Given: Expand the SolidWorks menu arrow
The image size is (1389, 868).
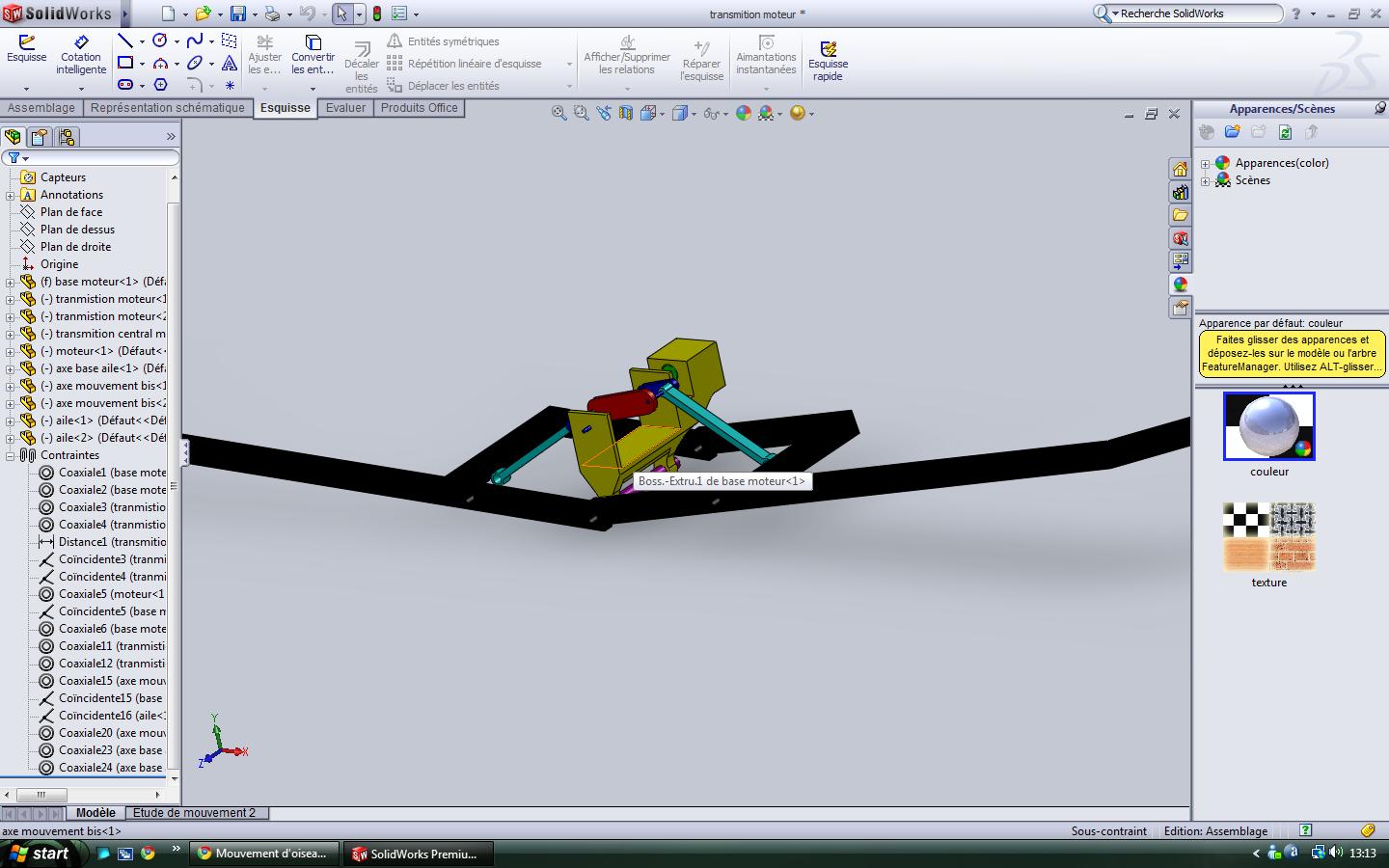Looking at the screenshot, I should (x=124, y=14).
